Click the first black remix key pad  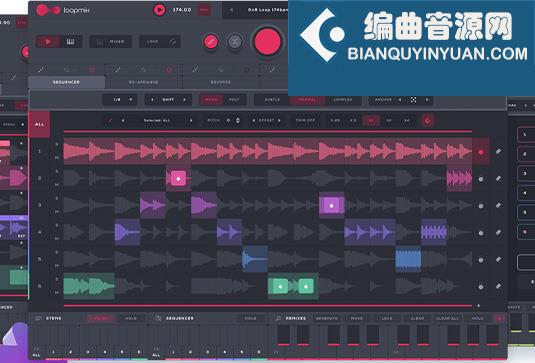[284, 335]
